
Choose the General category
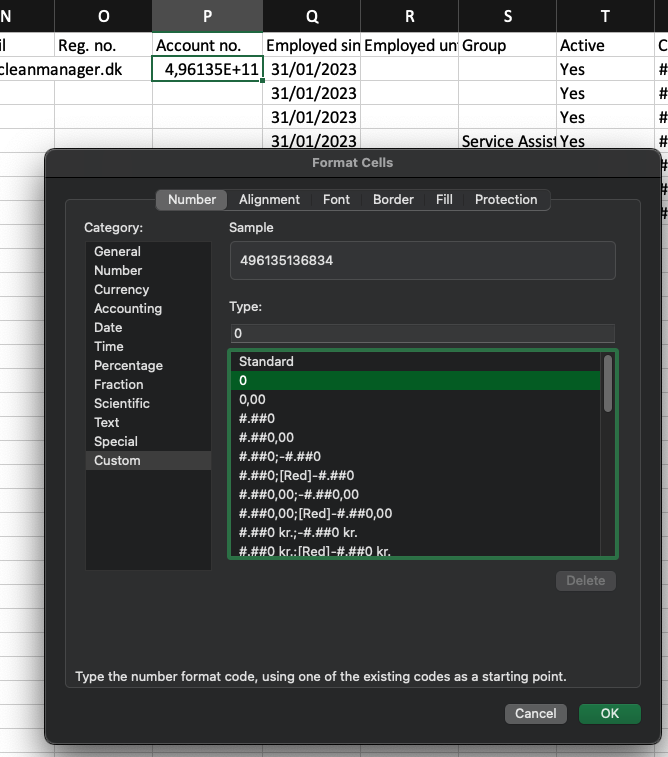pos(117,251)
